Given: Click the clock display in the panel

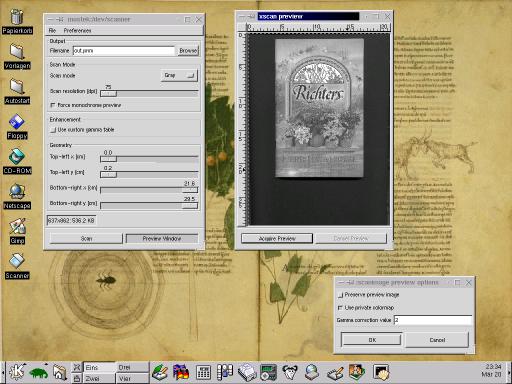Looking at the screenshot, I should tap(491, 371).
